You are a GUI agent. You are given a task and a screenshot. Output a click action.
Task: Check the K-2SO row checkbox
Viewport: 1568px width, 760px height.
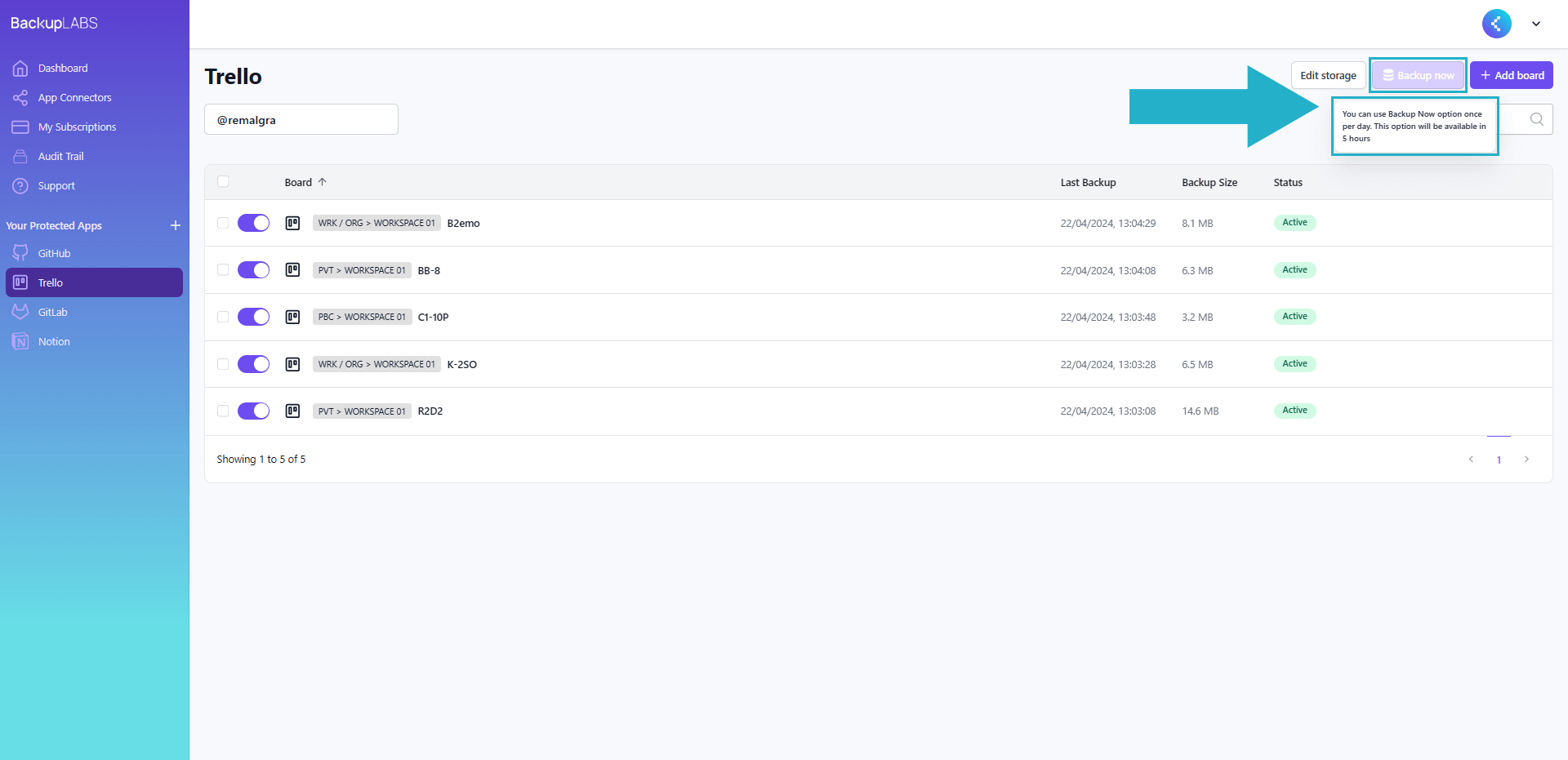223,363
